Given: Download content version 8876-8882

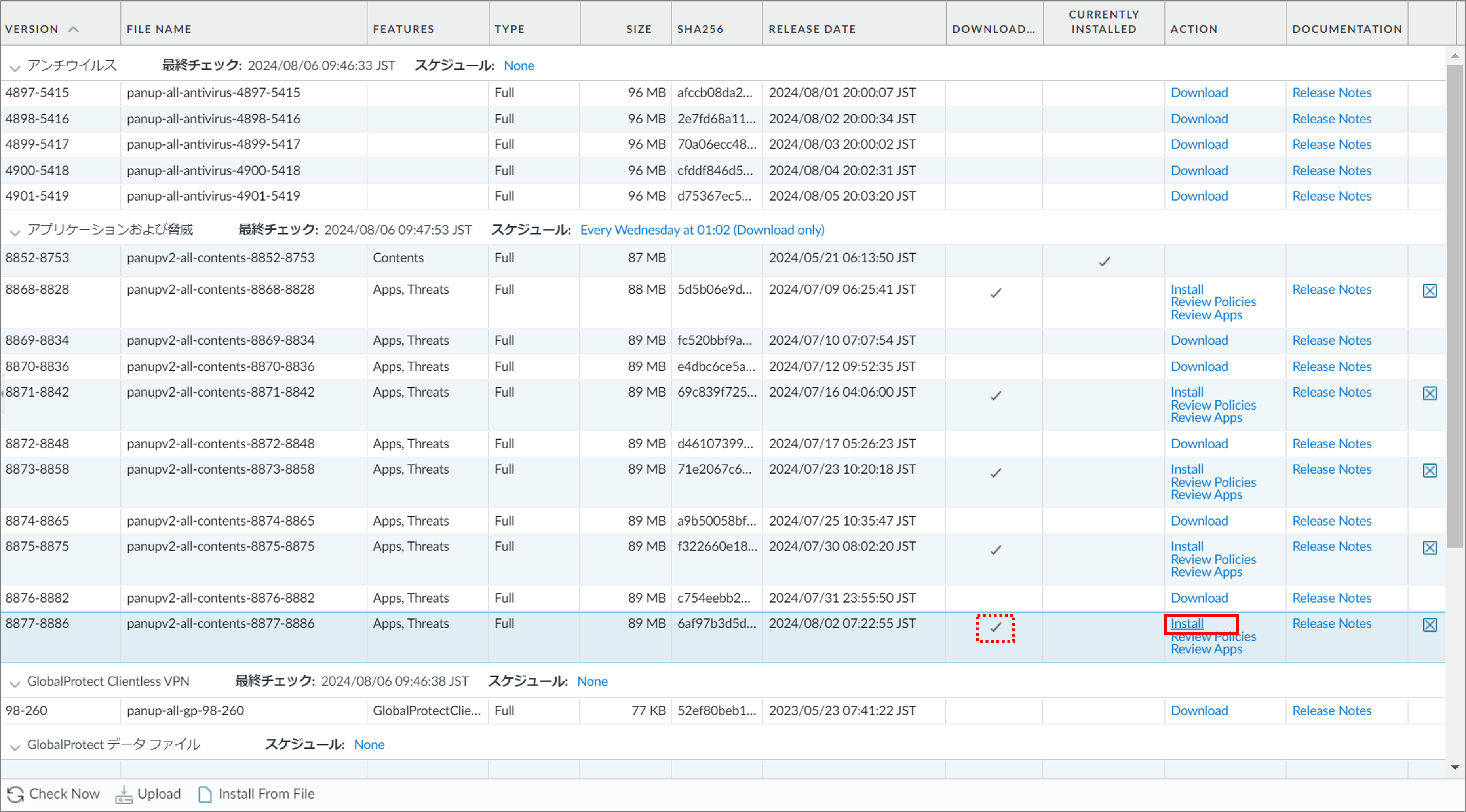Looking at the screenshot, I should click(x=1199, y=598).
